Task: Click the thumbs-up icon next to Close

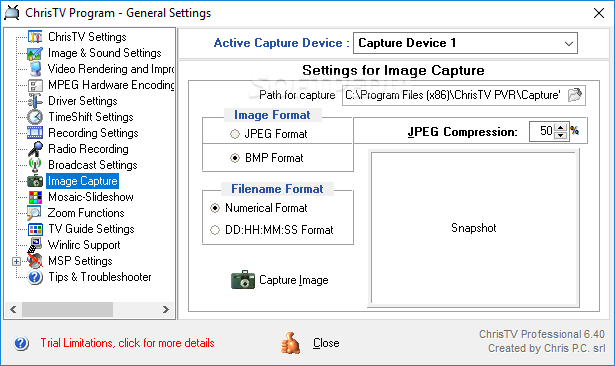Action: click(290, 343)
